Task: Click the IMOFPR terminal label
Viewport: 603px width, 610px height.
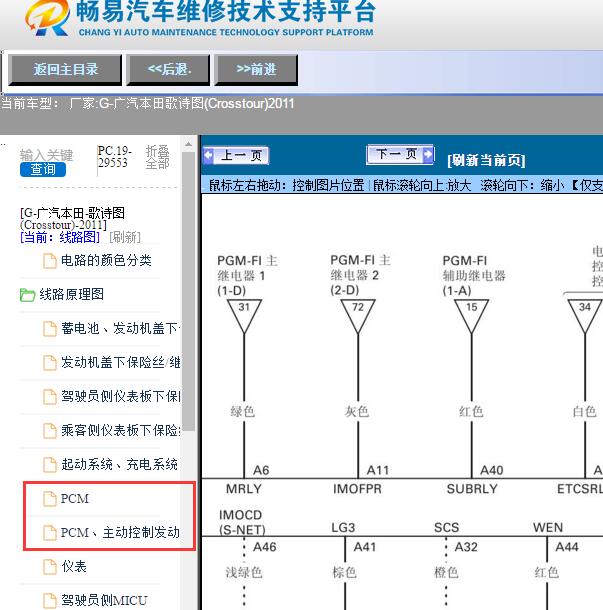Action: click(357, 489)
